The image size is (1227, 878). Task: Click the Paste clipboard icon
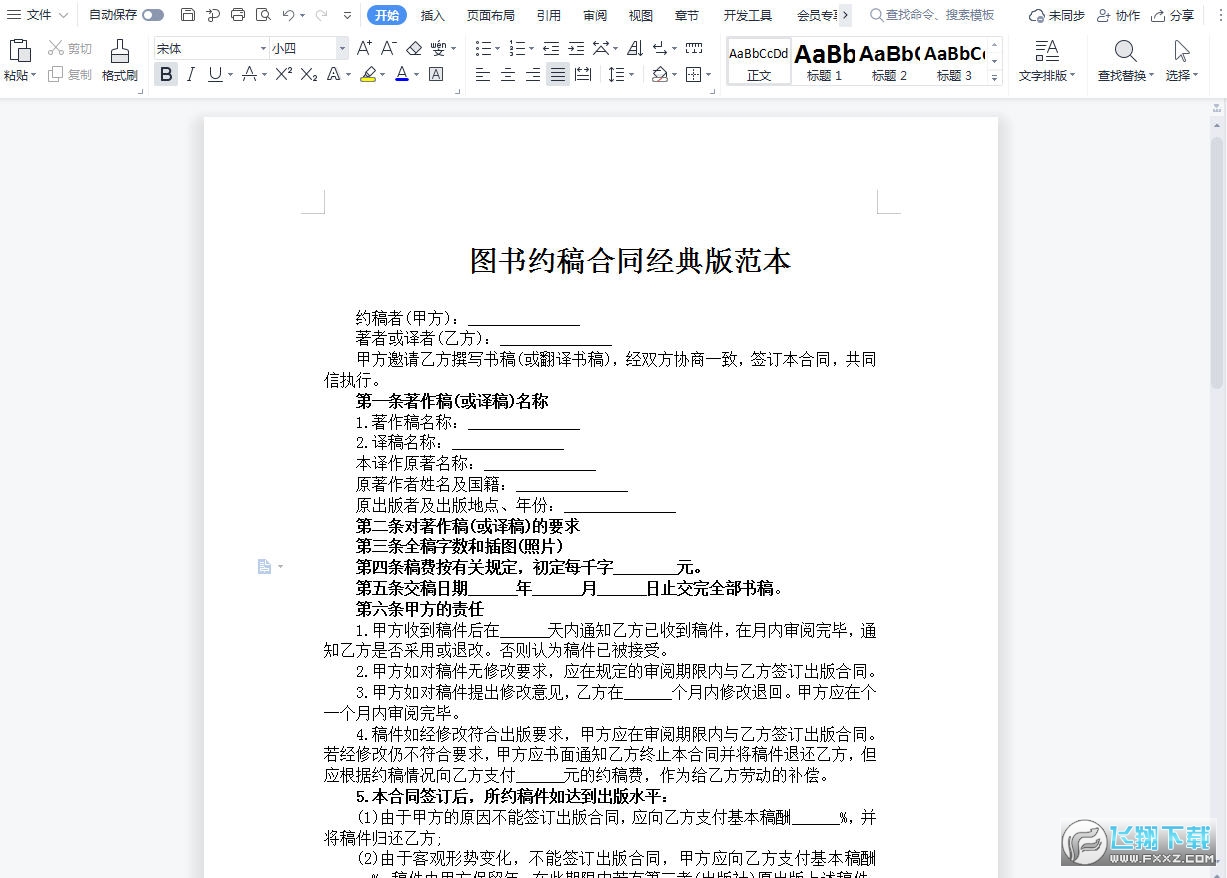click(19, 51)
